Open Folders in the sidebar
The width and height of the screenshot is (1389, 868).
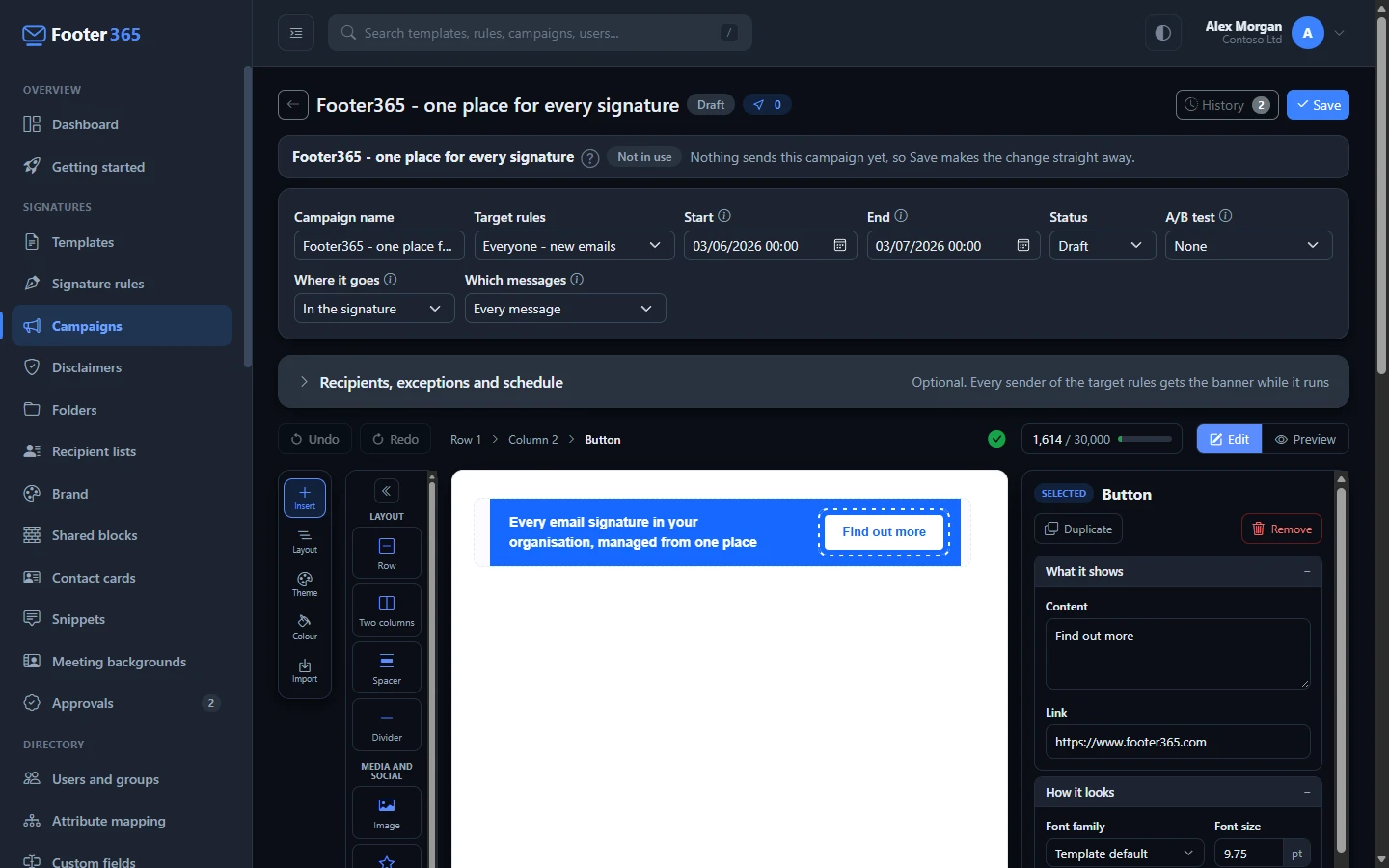click(x=122, y=410)
